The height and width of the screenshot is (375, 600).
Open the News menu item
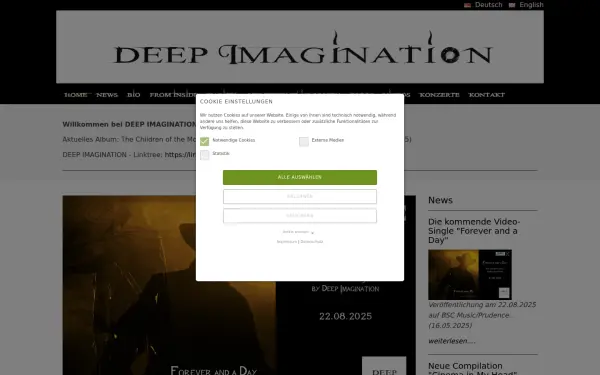click(x=107, y=95)
